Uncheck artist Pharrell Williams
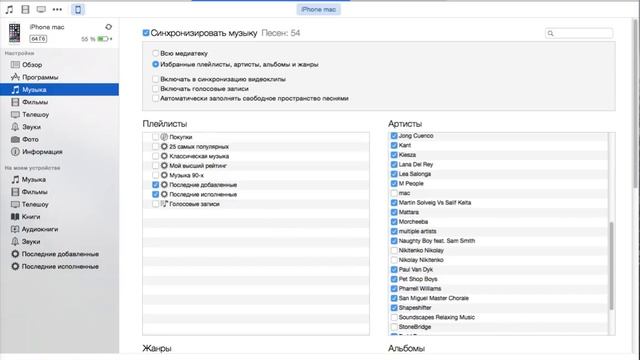This screenshot has width=640, height=360. coord(394,289)
